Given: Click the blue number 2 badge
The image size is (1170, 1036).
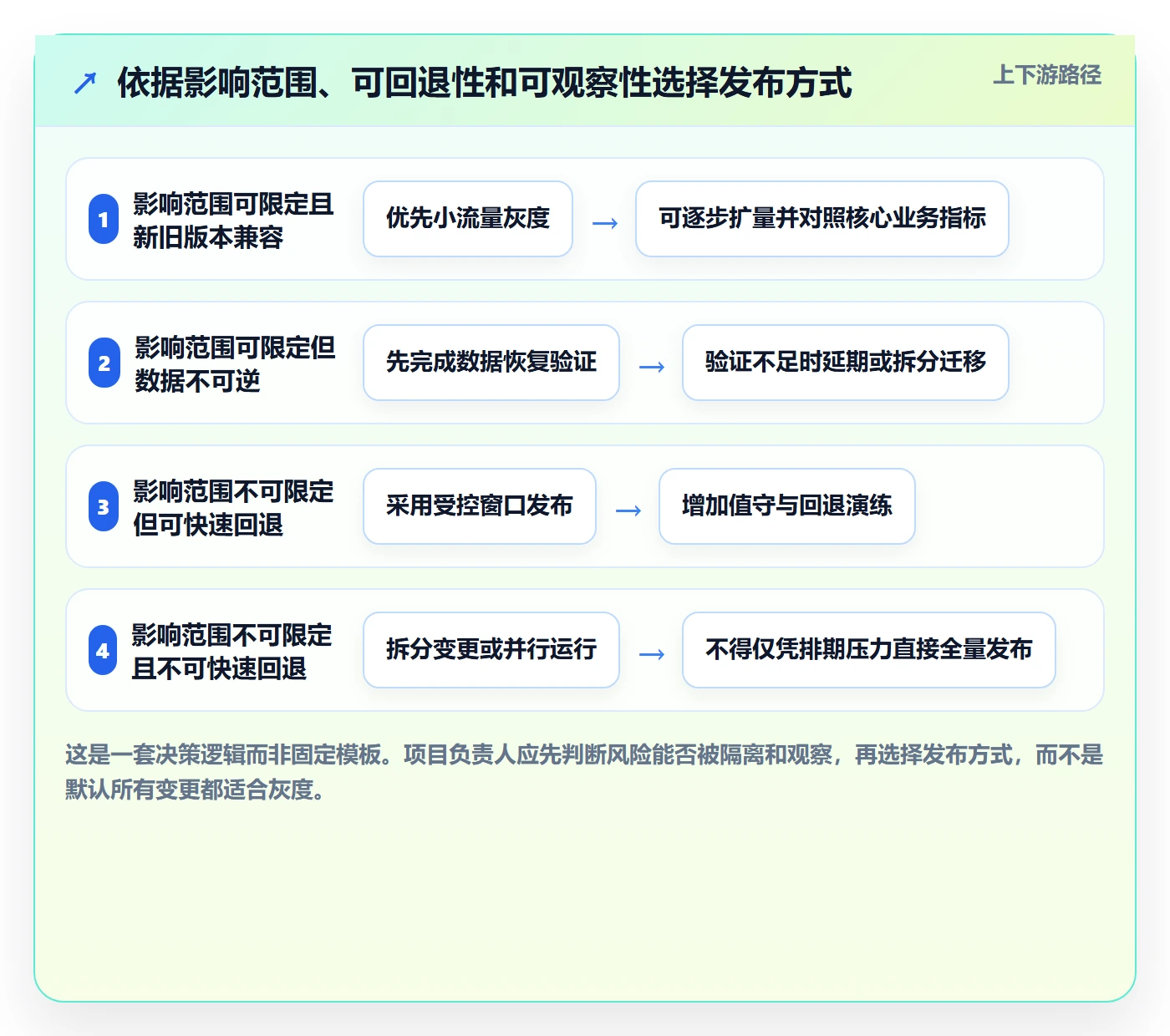Looking at the screenshot, I should [x=104, y=363].
